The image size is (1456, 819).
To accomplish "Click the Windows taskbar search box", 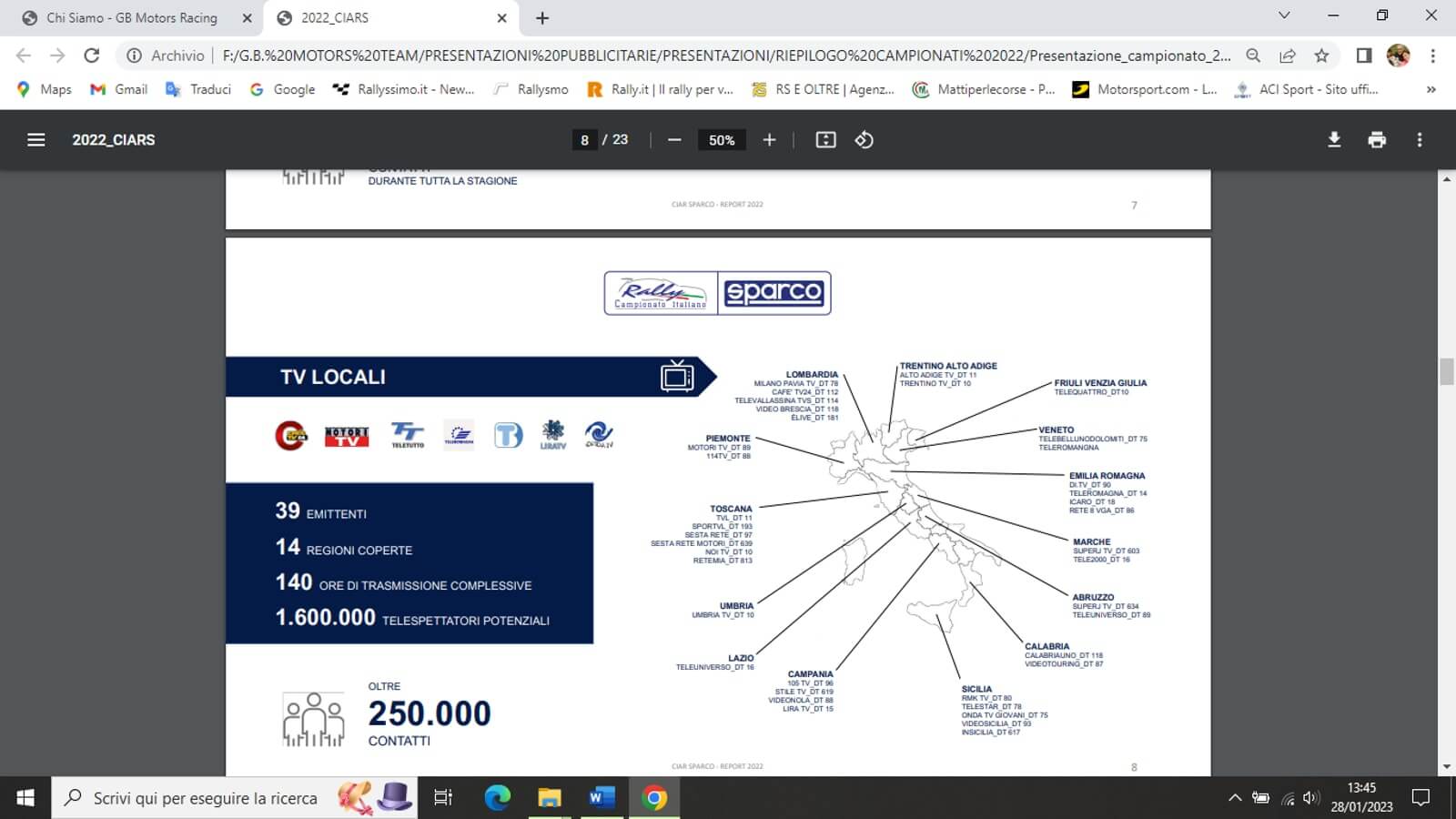I will pos(235,798).
